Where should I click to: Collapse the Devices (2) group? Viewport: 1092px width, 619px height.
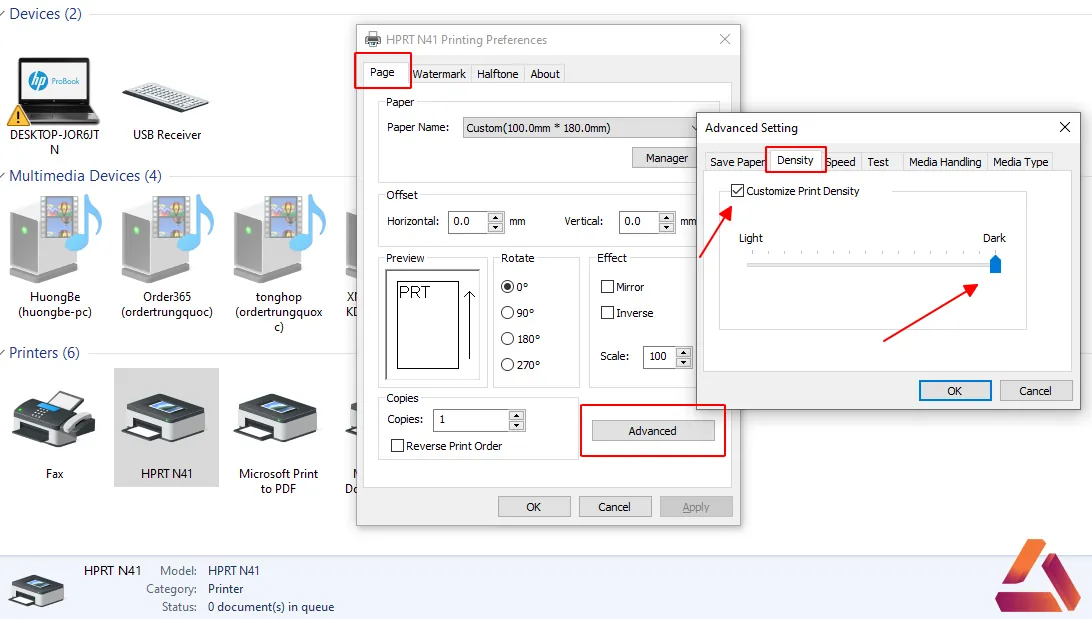pyautogui.click(x=3, y=14)
